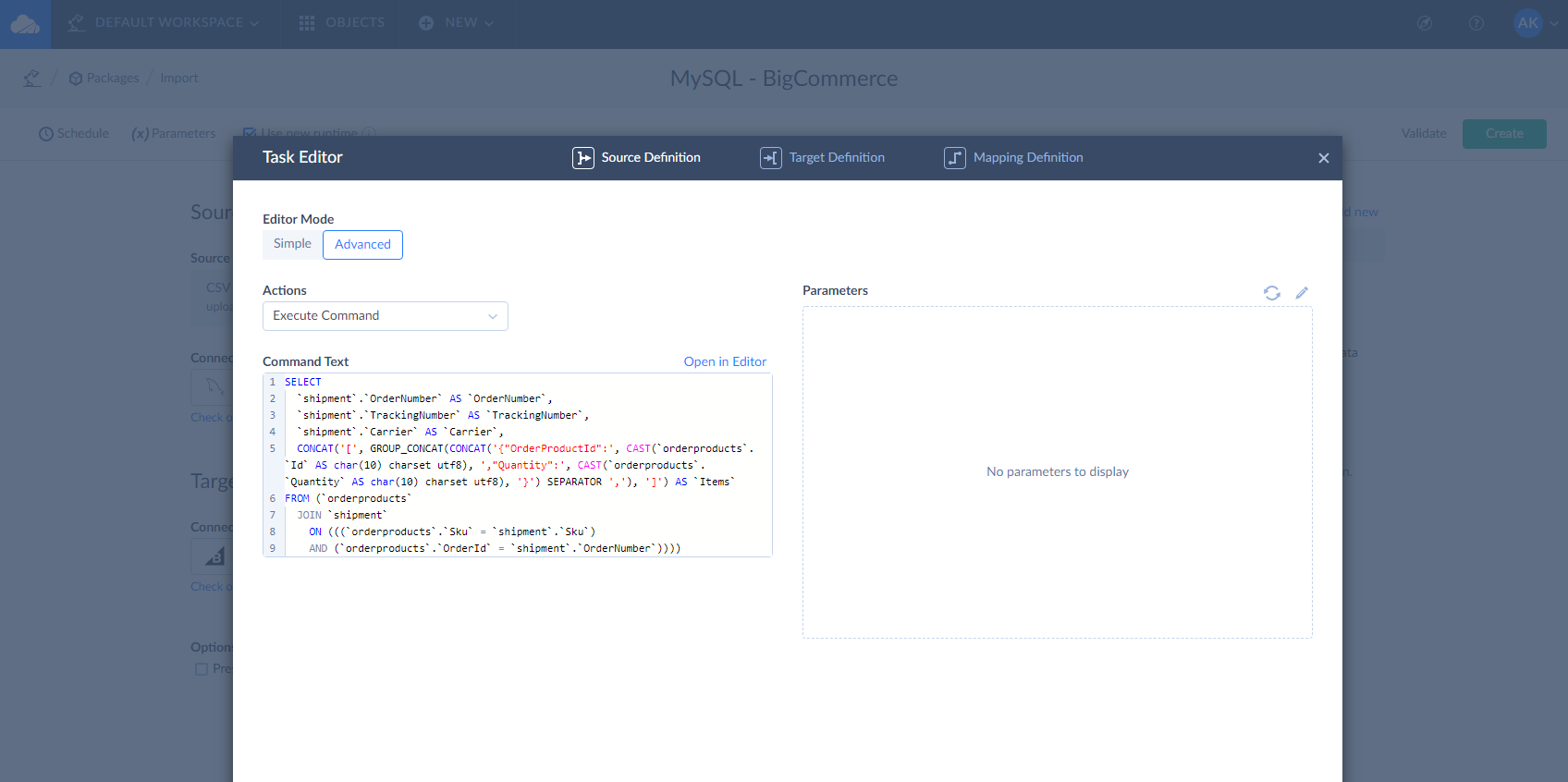1568x782 pixels.
Task: Click the MySQL - BigCommerce package title
Action: coord(784,79)
